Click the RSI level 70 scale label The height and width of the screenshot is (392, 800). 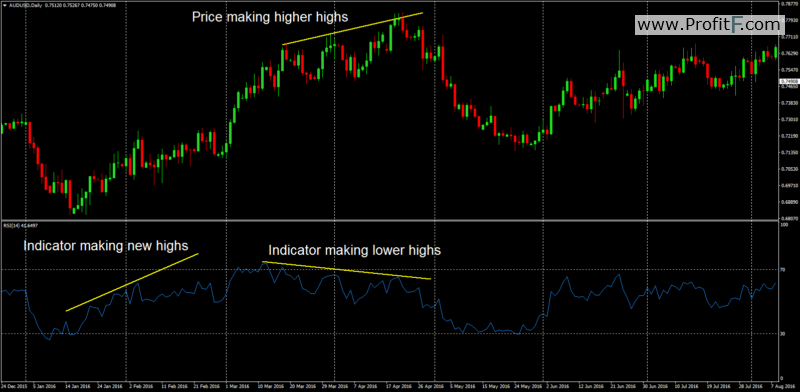[784, 270]
